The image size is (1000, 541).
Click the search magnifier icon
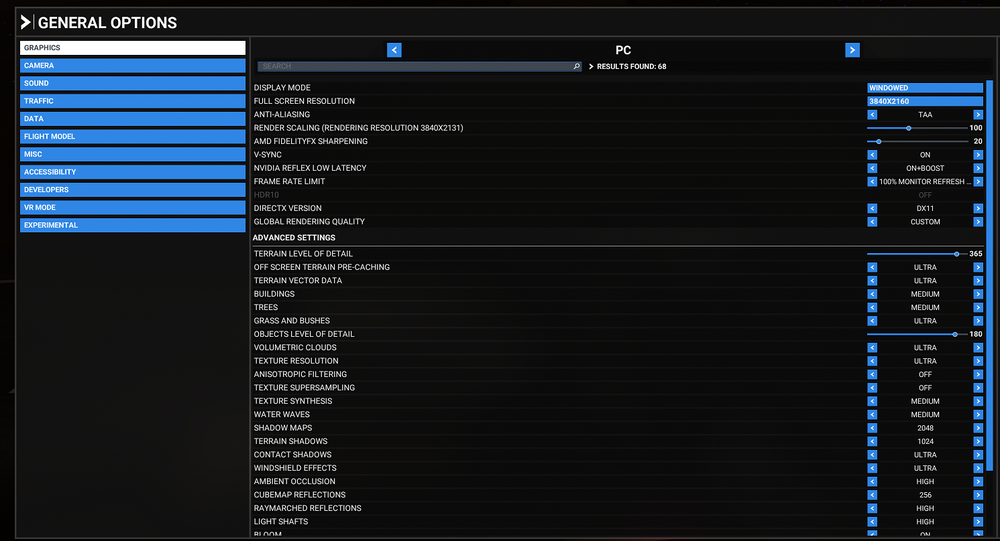[x=576, y=66]
